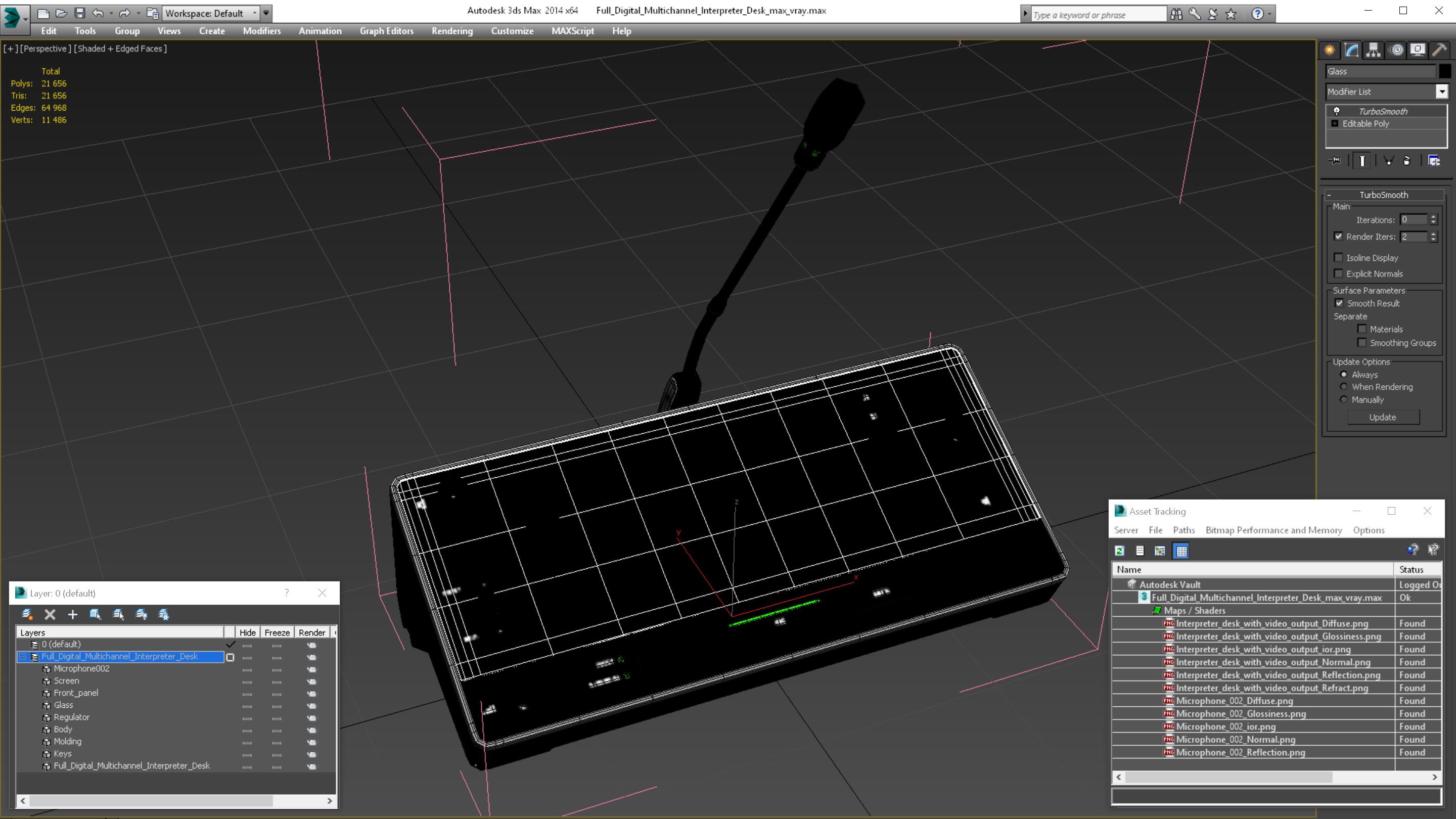Open Help icon dropdown arrow
The image size is (1456, 819).
coord(1269,14)
